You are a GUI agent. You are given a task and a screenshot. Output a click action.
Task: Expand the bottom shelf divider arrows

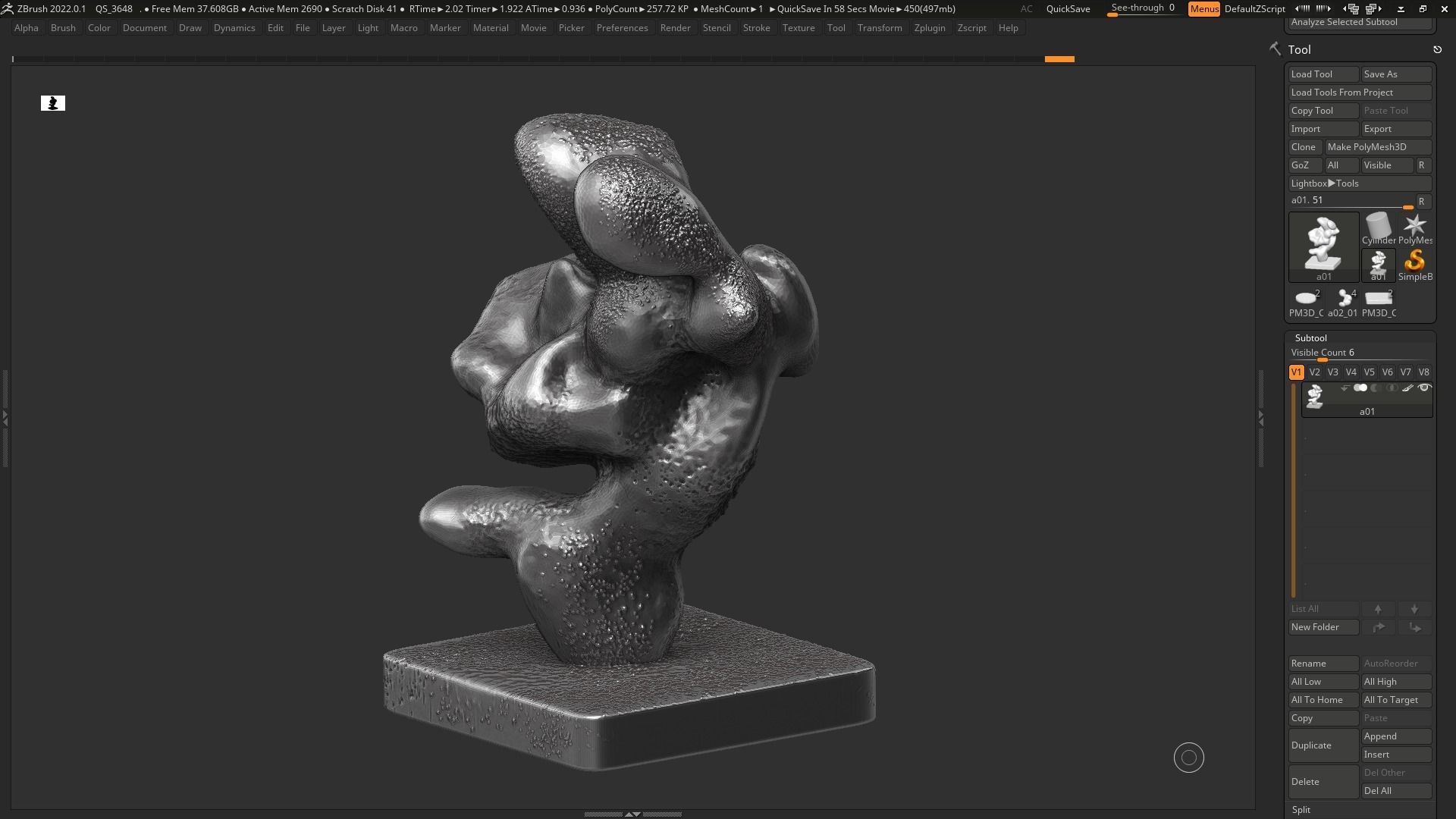pos(632,814)
